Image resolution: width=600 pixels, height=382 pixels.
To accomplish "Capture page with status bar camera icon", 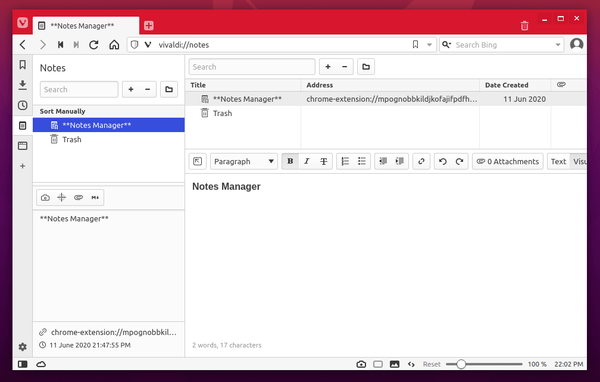I will point(361,364).
